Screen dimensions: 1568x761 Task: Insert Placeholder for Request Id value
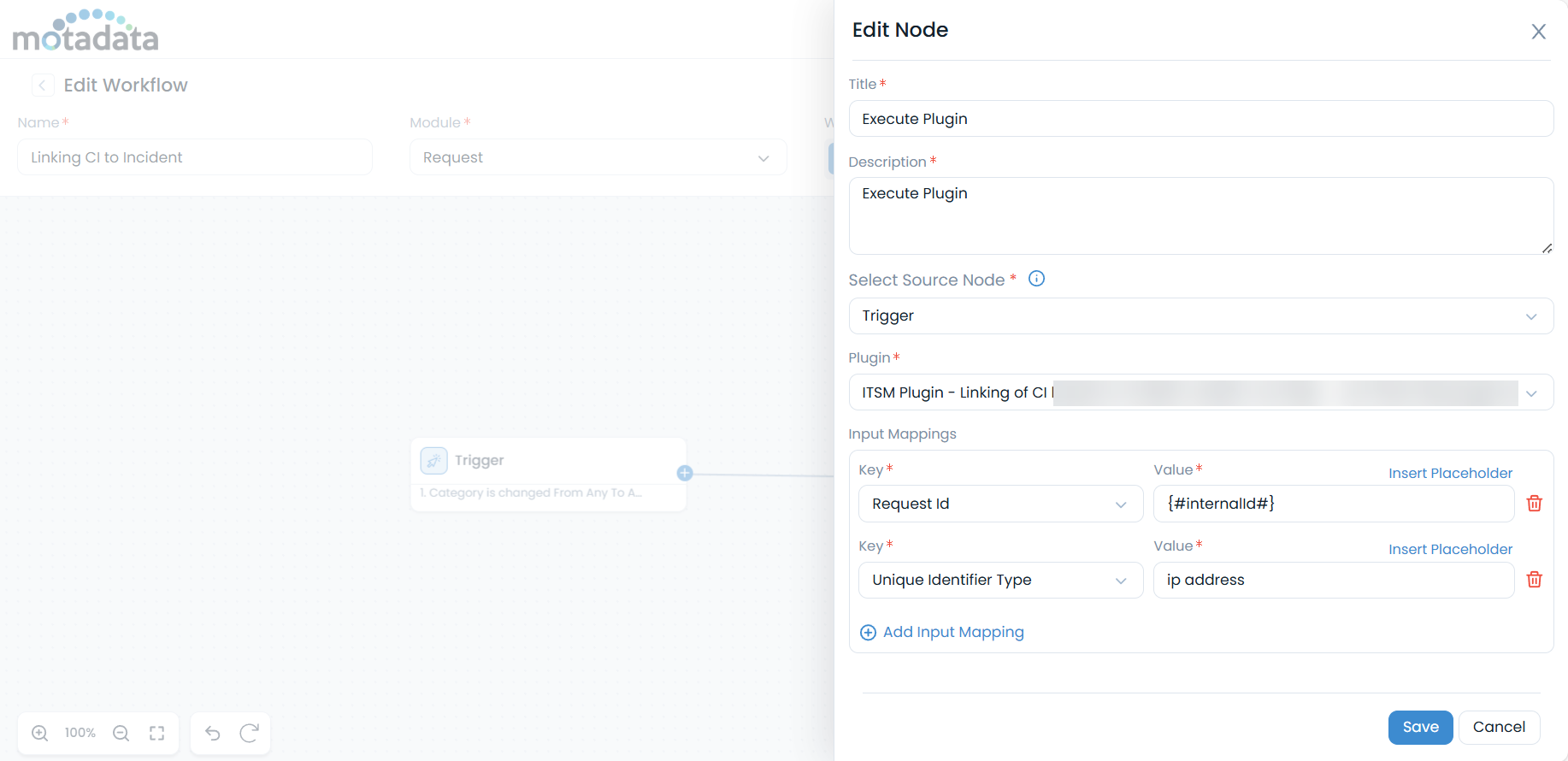coord(1450,473)
